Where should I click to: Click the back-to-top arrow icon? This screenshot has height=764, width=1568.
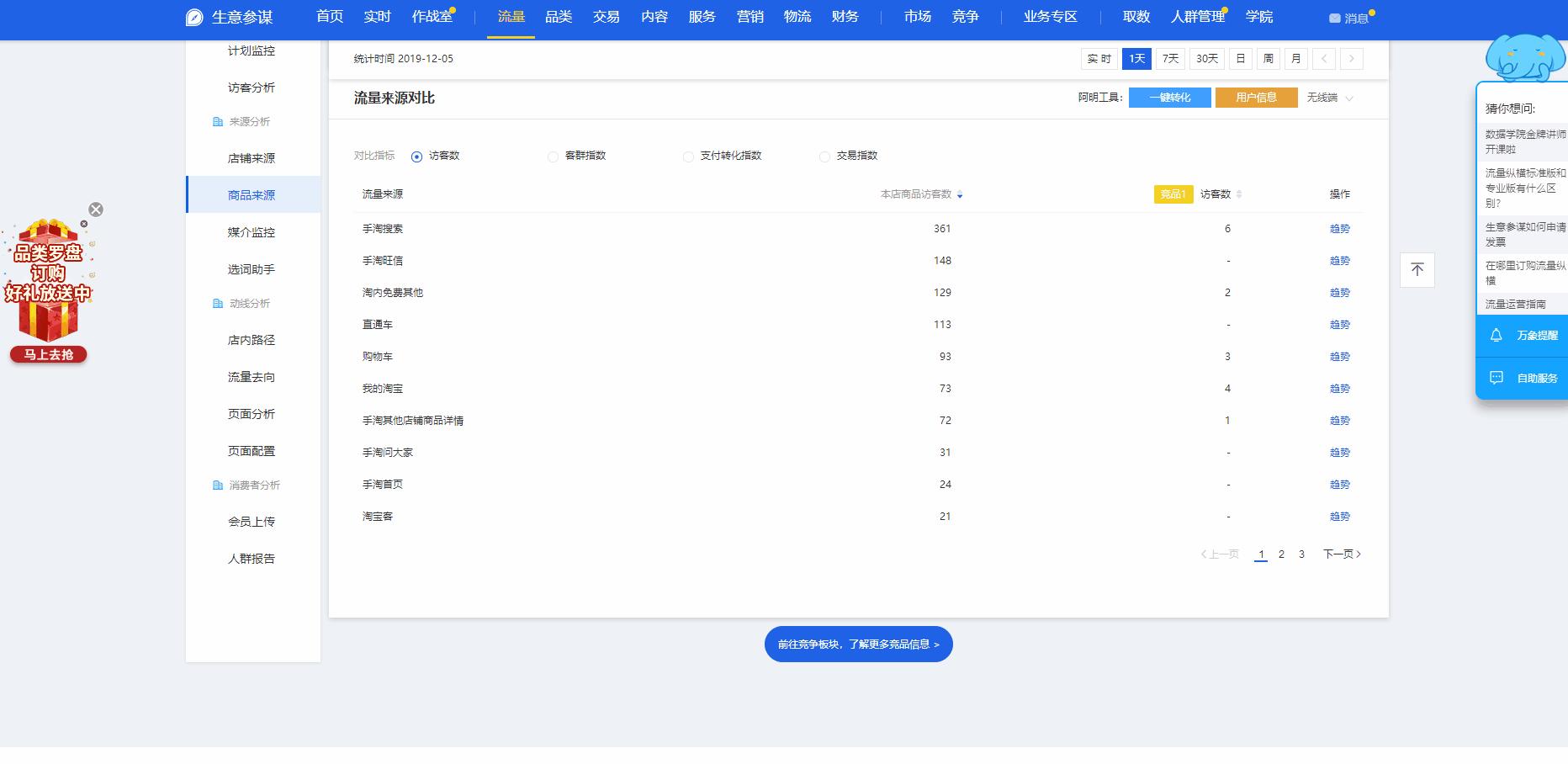(x=1417, y=269)
